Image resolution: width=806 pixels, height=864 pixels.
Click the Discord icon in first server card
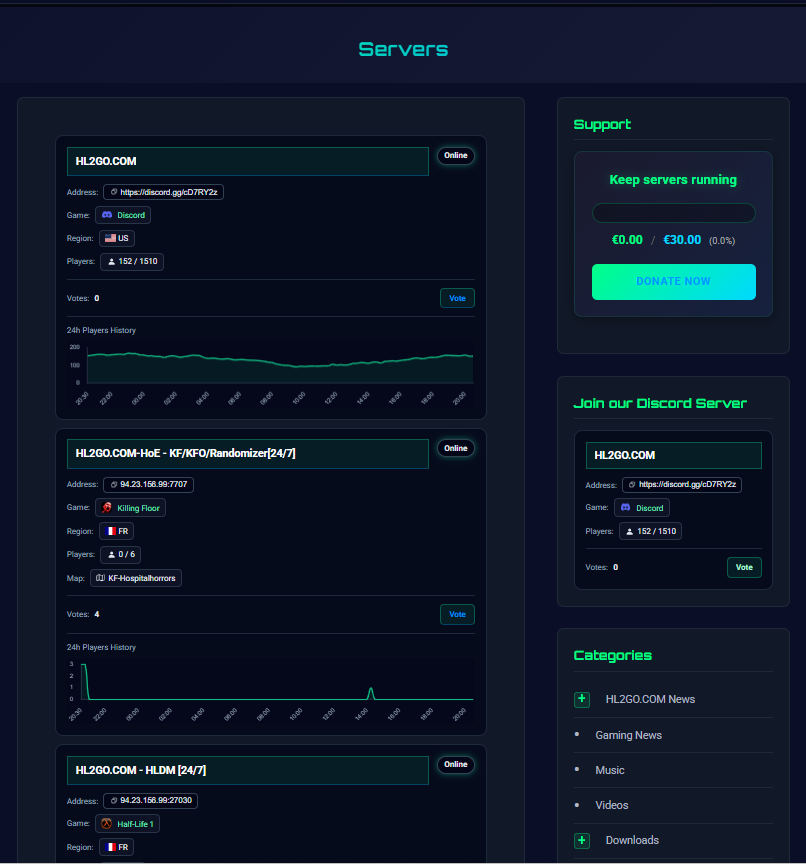tap(107, 215)
